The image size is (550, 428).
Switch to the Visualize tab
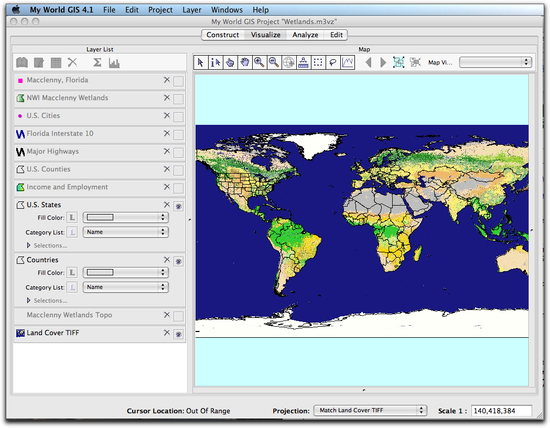pos(266,35)
